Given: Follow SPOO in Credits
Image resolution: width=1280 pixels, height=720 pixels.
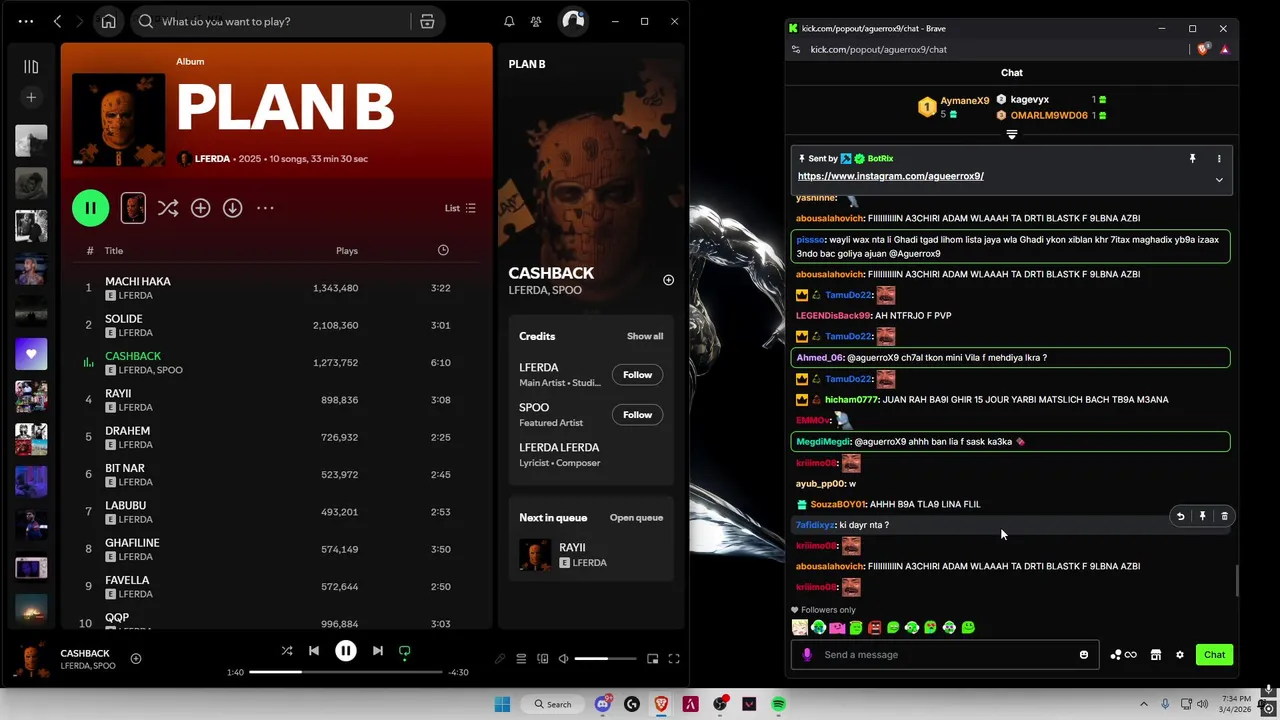Looking at the screenshot, I should pos(637,415).
